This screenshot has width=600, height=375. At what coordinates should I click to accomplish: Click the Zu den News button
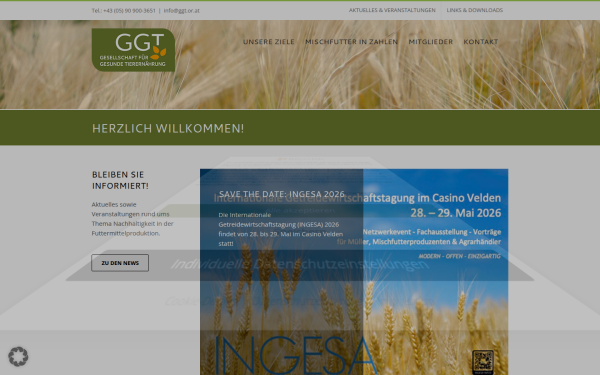click(120, 263)
